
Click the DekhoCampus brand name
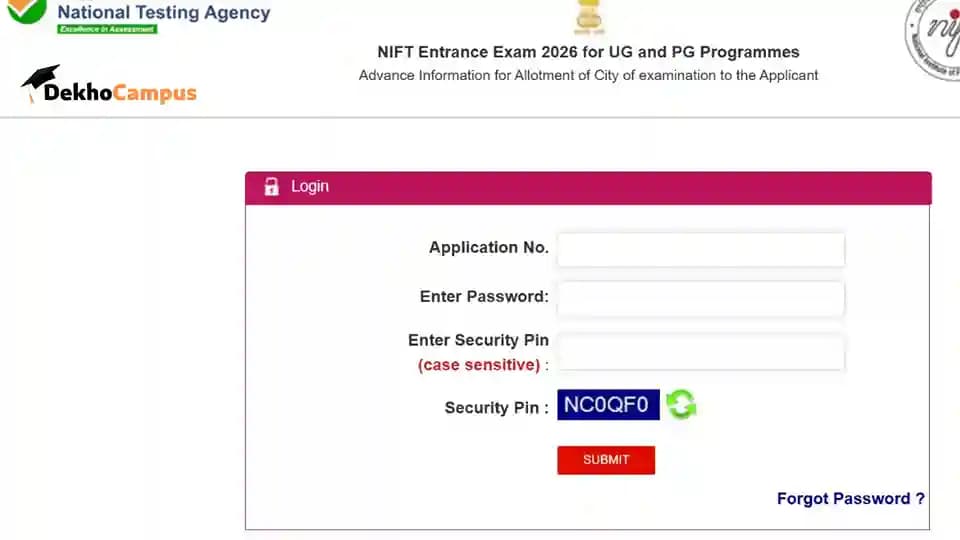pyautogui.click(x=120, y=93)
